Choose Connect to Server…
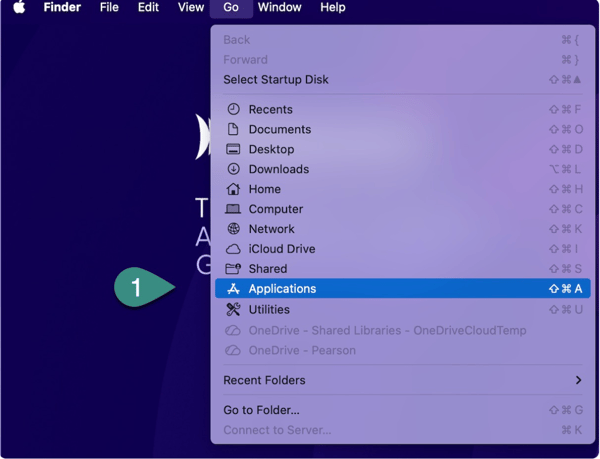Screen dimensions: 600x459 pyautogui.click(x=403, y=430)
